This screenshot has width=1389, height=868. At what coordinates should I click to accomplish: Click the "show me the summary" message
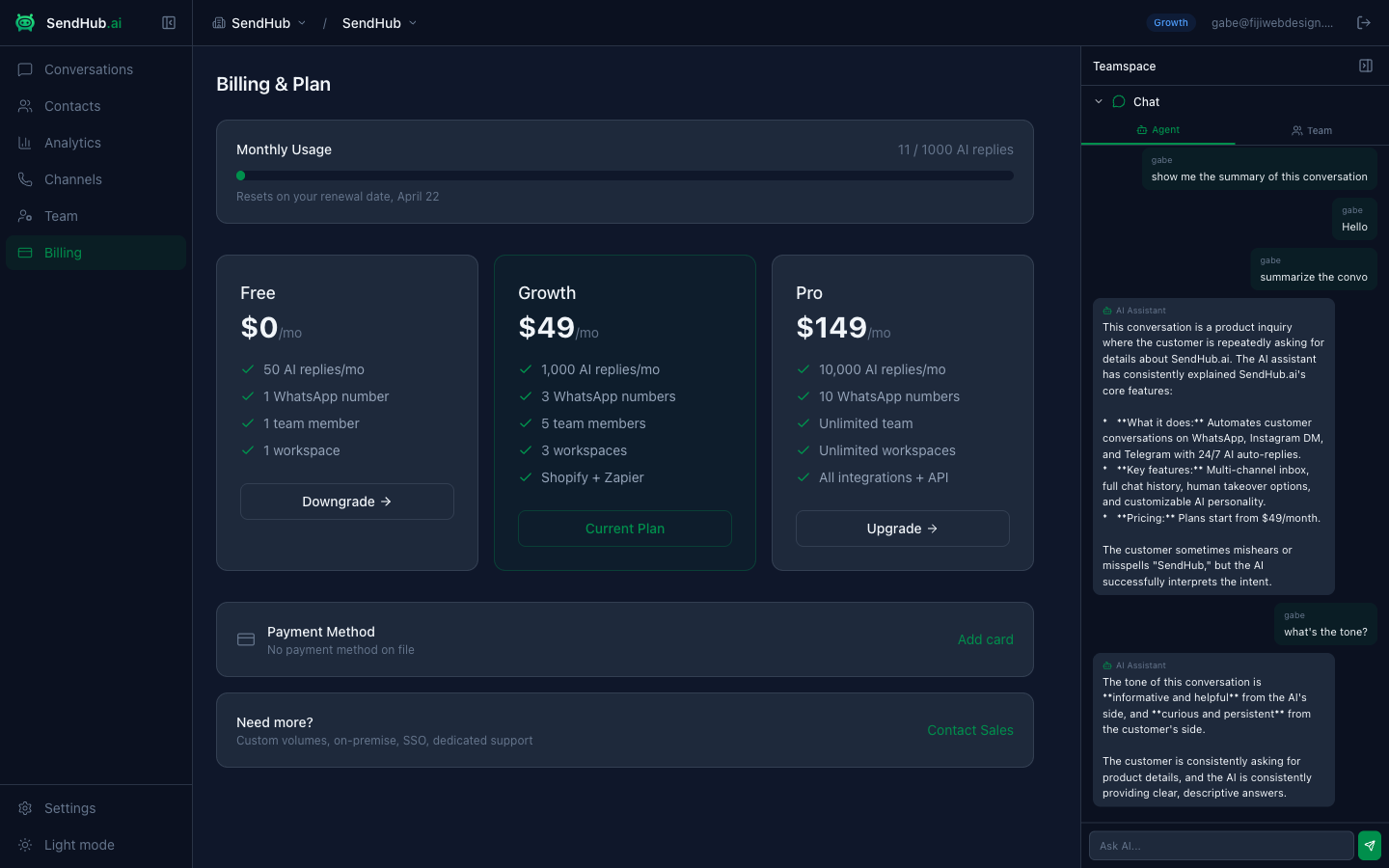click(1260, 169)
